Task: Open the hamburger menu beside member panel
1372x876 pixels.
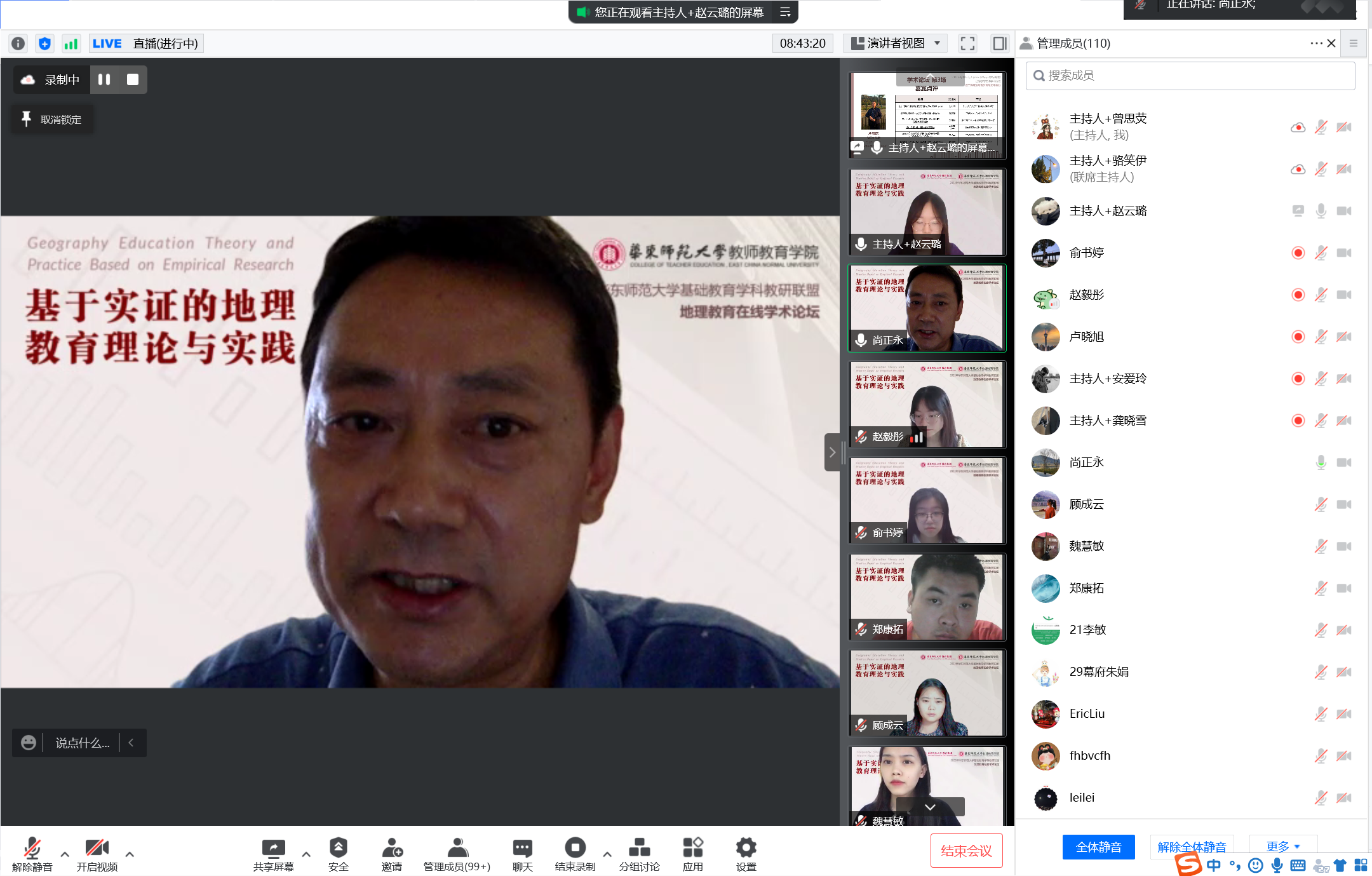Action: (x=1354, y=43)
